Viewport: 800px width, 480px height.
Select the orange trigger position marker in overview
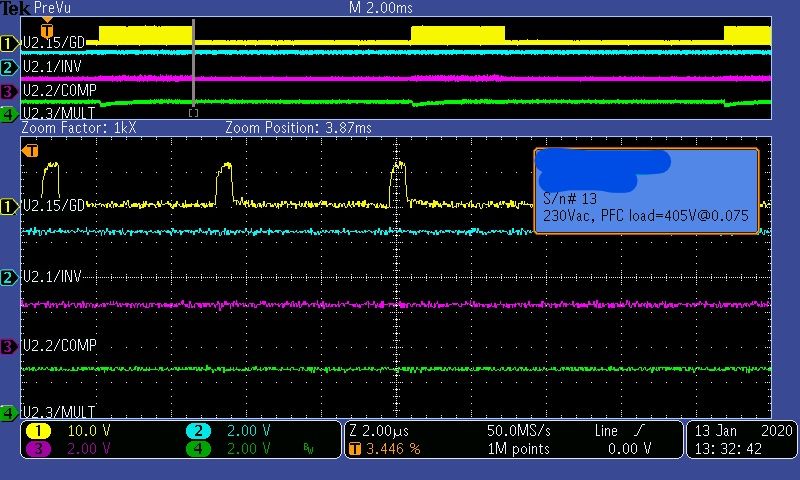coord(47,30)
